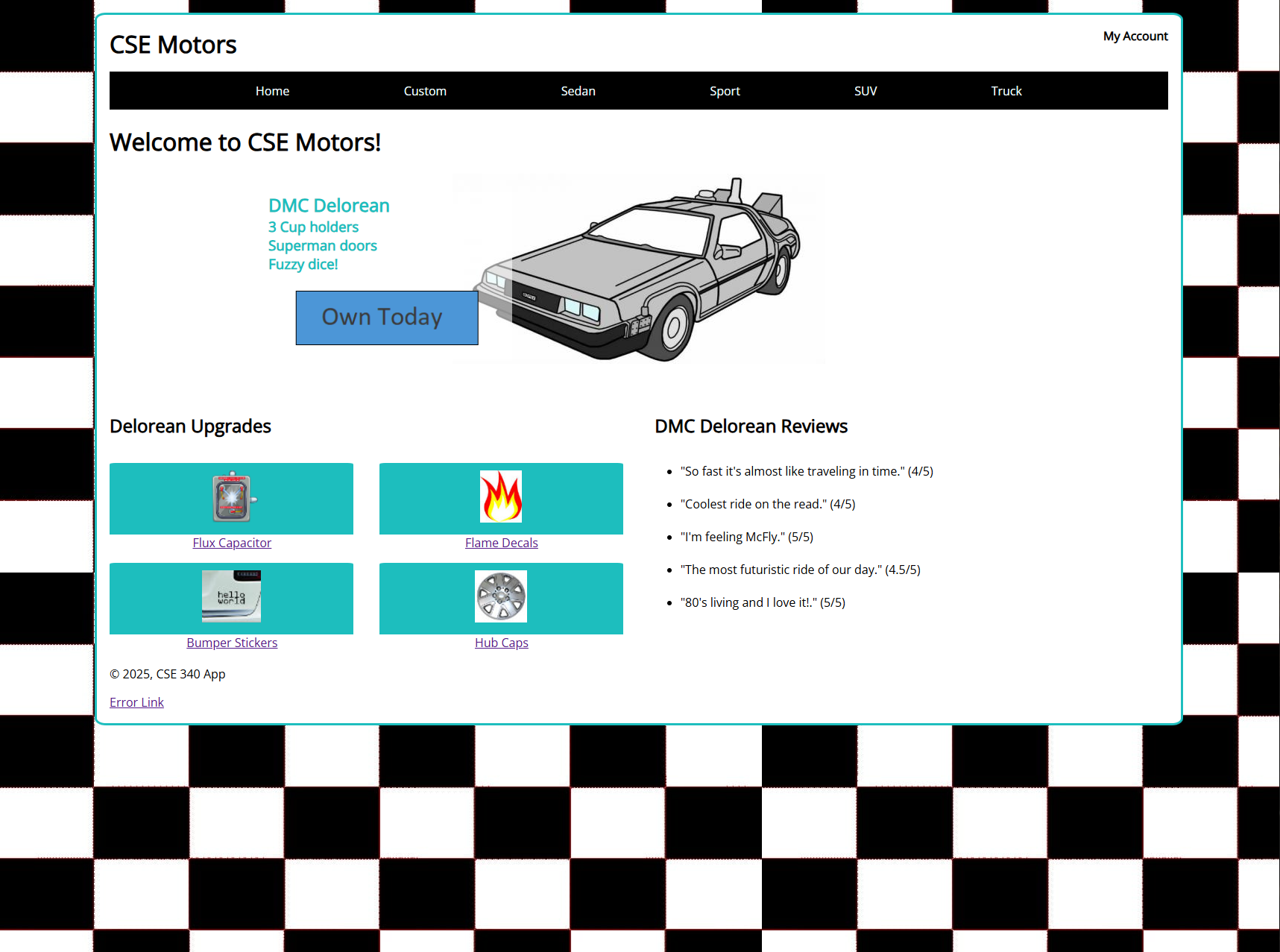Image resolution: width=1280 pixels, height=952 pixels.
Task: Click the Flux Capacitor image
Action: (234, 497)
